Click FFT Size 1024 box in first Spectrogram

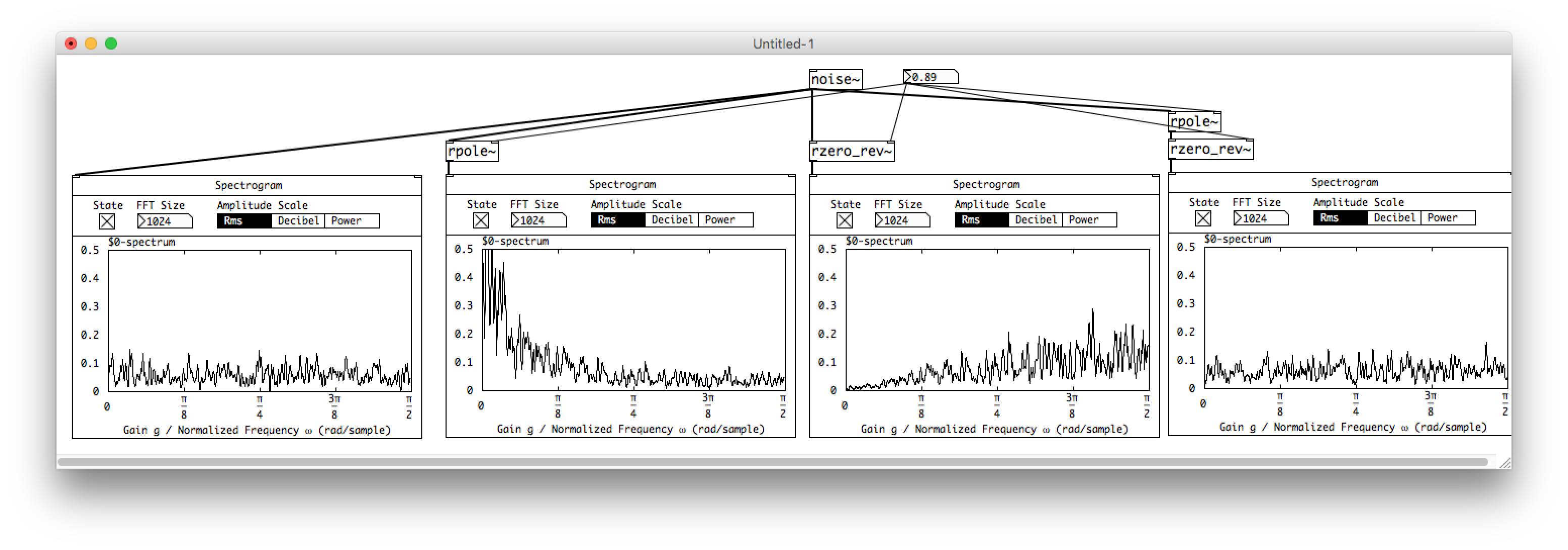[165, 221]
